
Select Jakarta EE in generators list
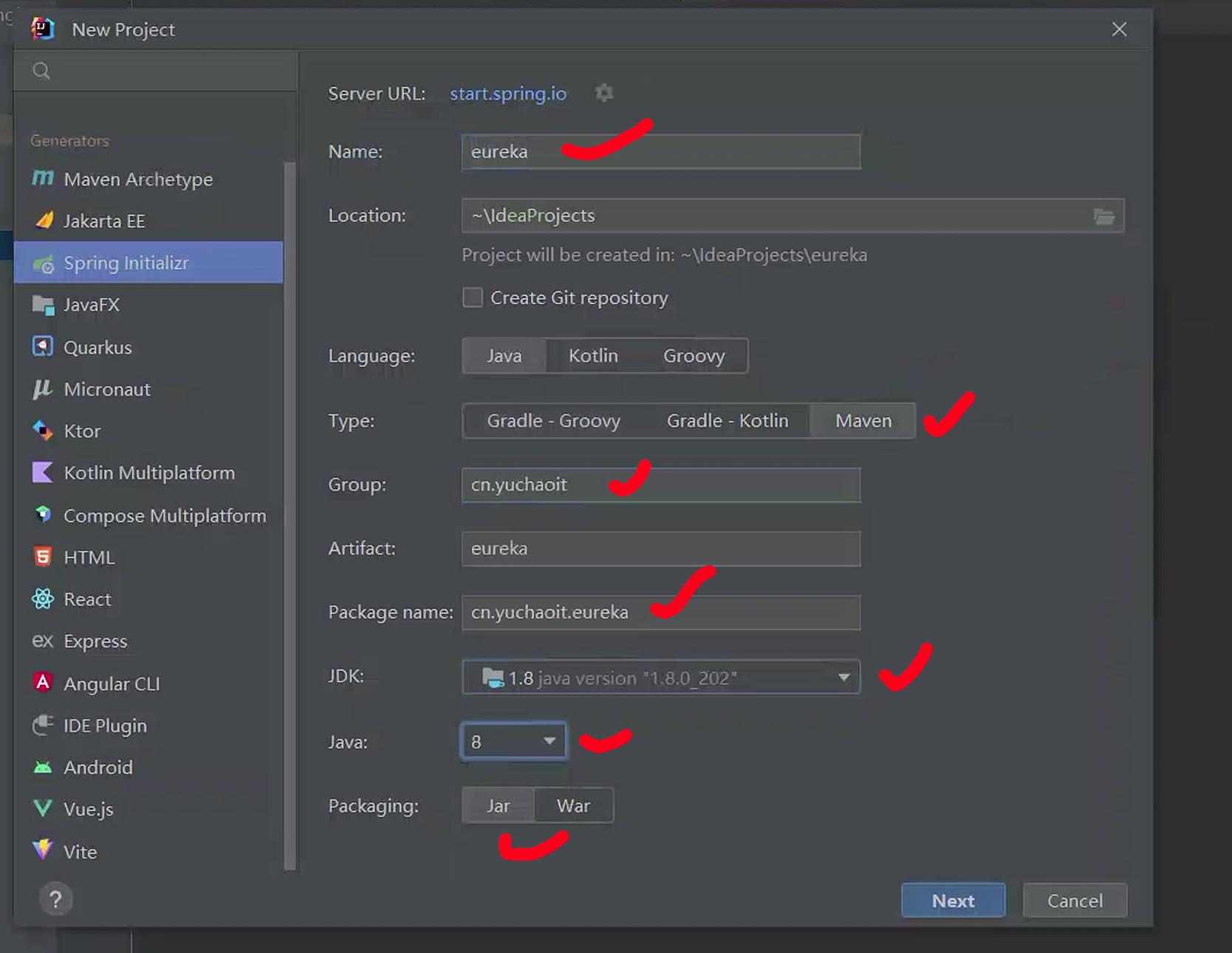104,221
